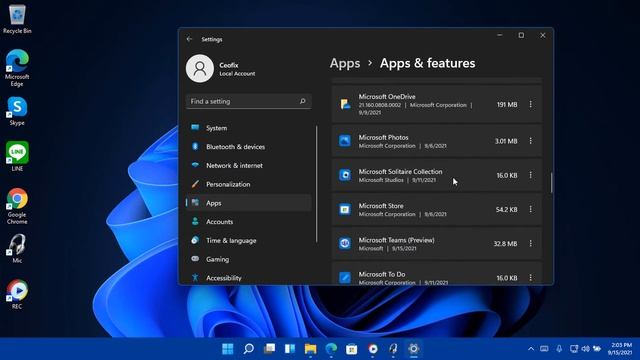Image resolution: width=640 pixels, height=360 pixels.
Task: Open Accounts settings
Action: pyautogui.click(x=249, y=222)
